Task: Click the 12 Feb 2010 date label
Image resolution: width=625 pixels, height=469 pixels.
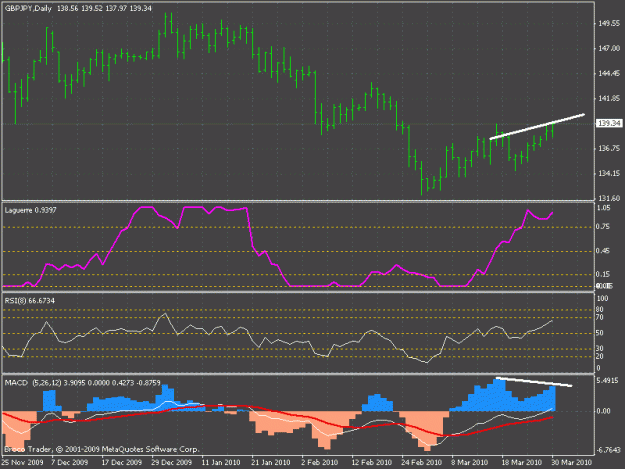Action: click(x=372, y=463)
